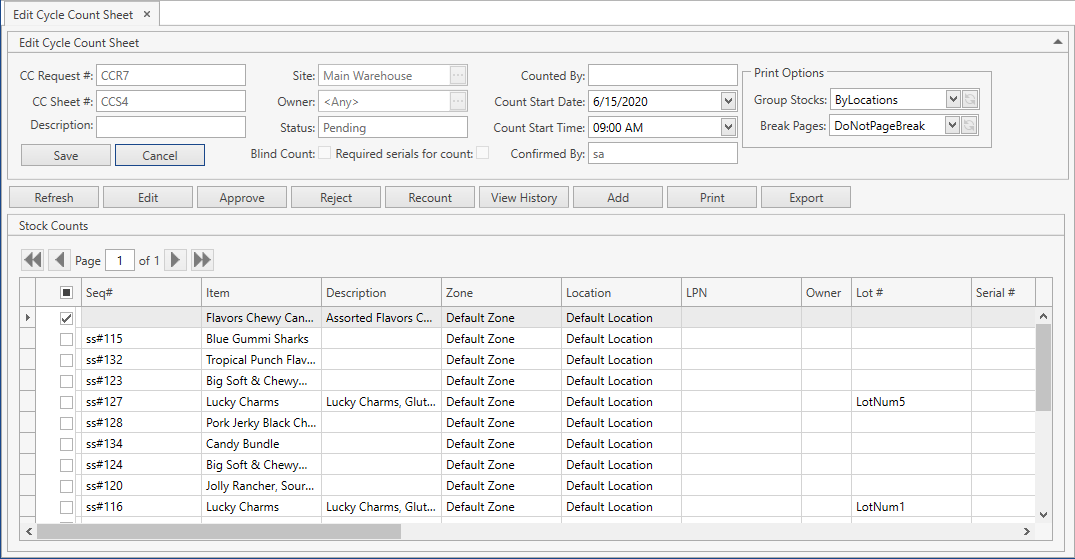Viewport: 1075px width, 559px height.
Task: Enable the Blind Count checkbox
Action: click(x=324, y=154)
